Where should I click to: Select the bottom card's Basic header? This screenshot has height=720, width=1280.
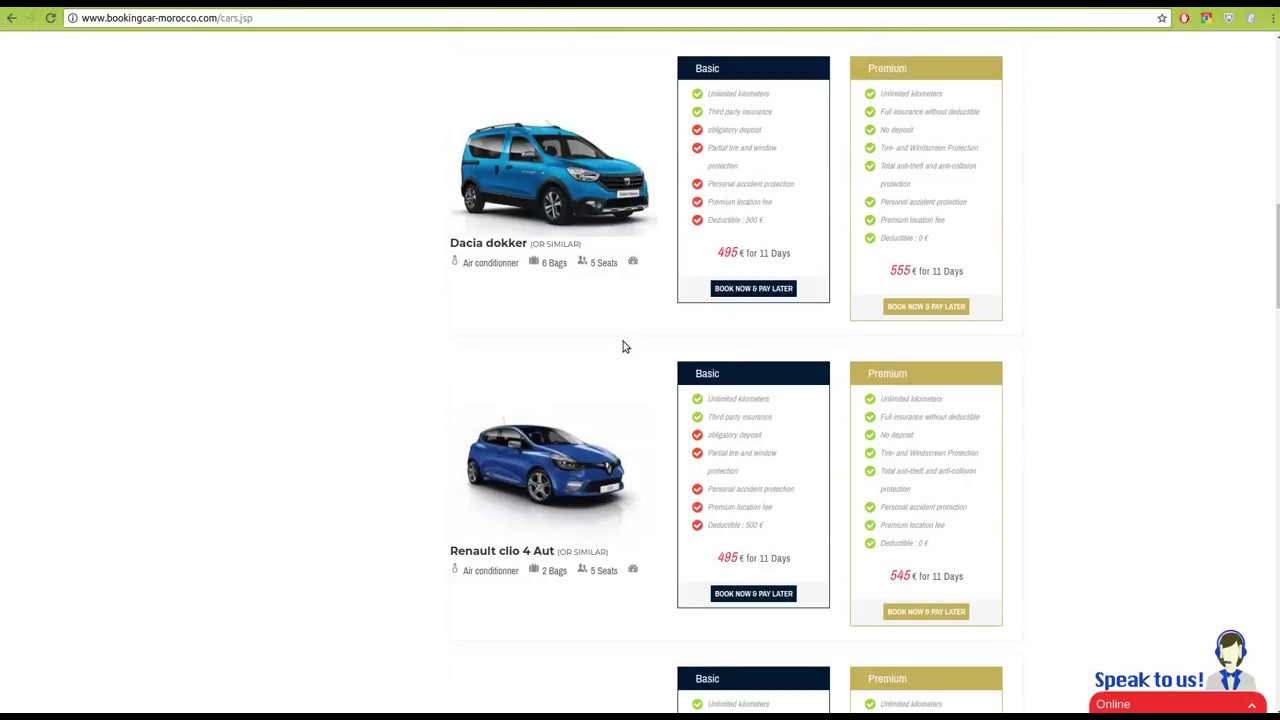coord(753,678)
